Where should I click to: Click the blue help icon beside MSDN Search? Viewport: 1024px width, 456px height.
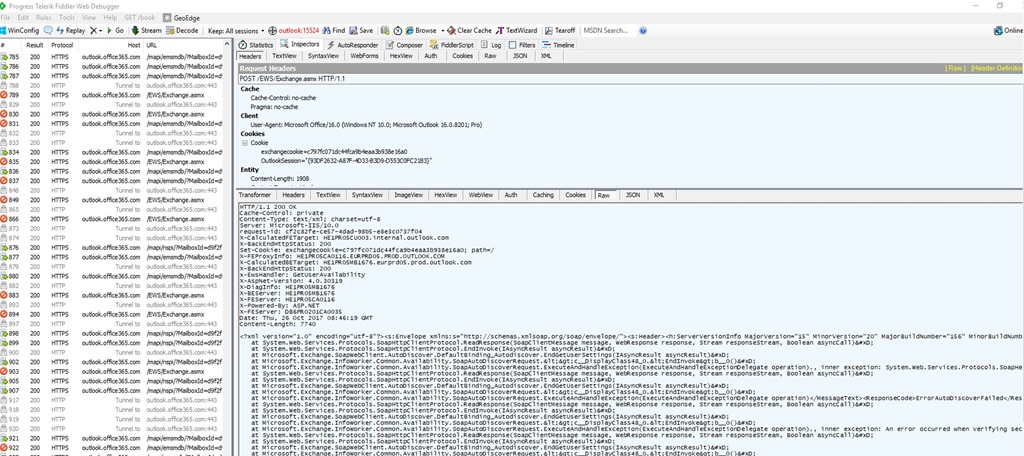click(643, 31)
